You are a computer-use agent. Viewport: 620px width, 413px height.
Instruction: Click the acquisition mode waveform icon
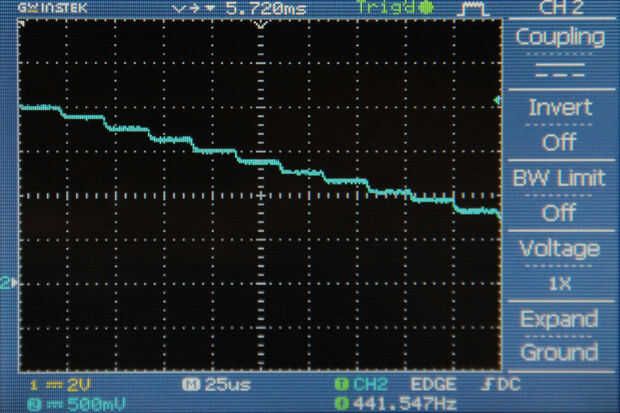pyautogui.click(x=473, y=9)
